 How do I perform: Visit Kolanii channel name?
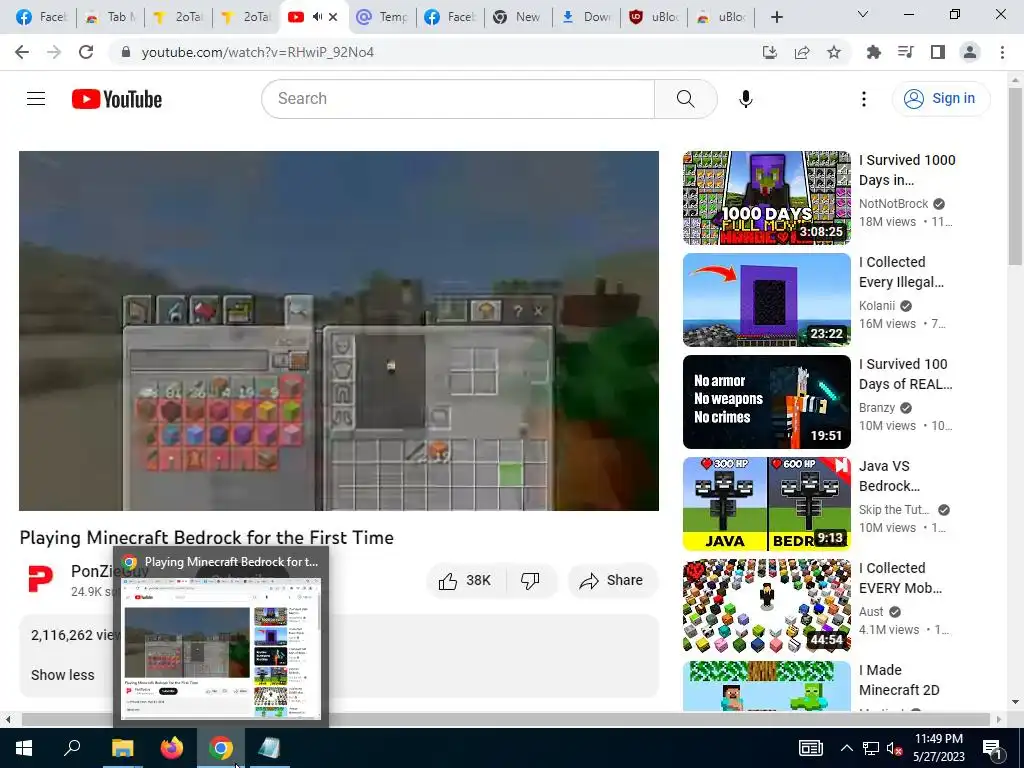(x=876, y=306)
